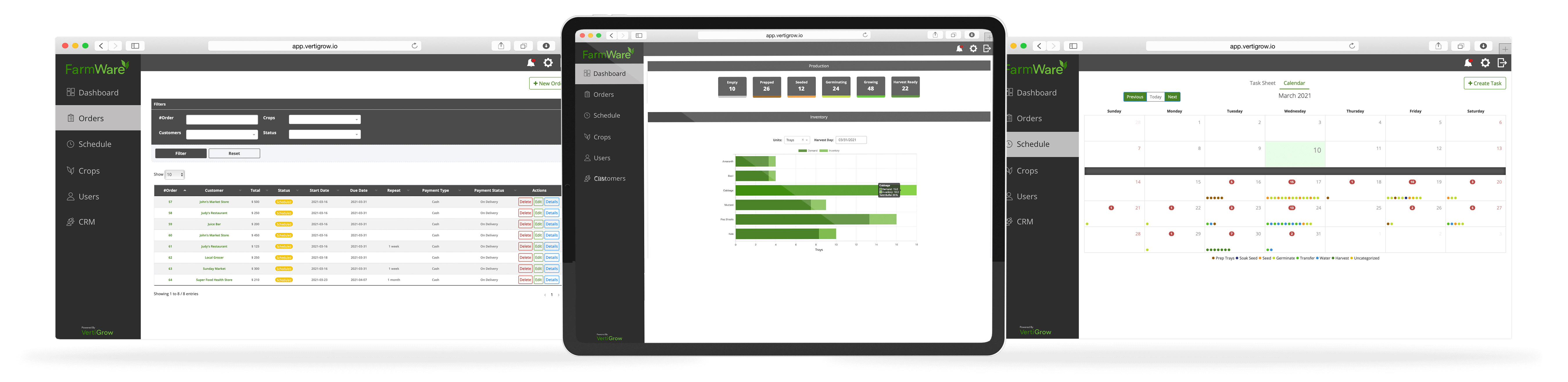
Task: Open Super Food Health Store customer link
Action: pyautogui.click(x=214, y=280)
